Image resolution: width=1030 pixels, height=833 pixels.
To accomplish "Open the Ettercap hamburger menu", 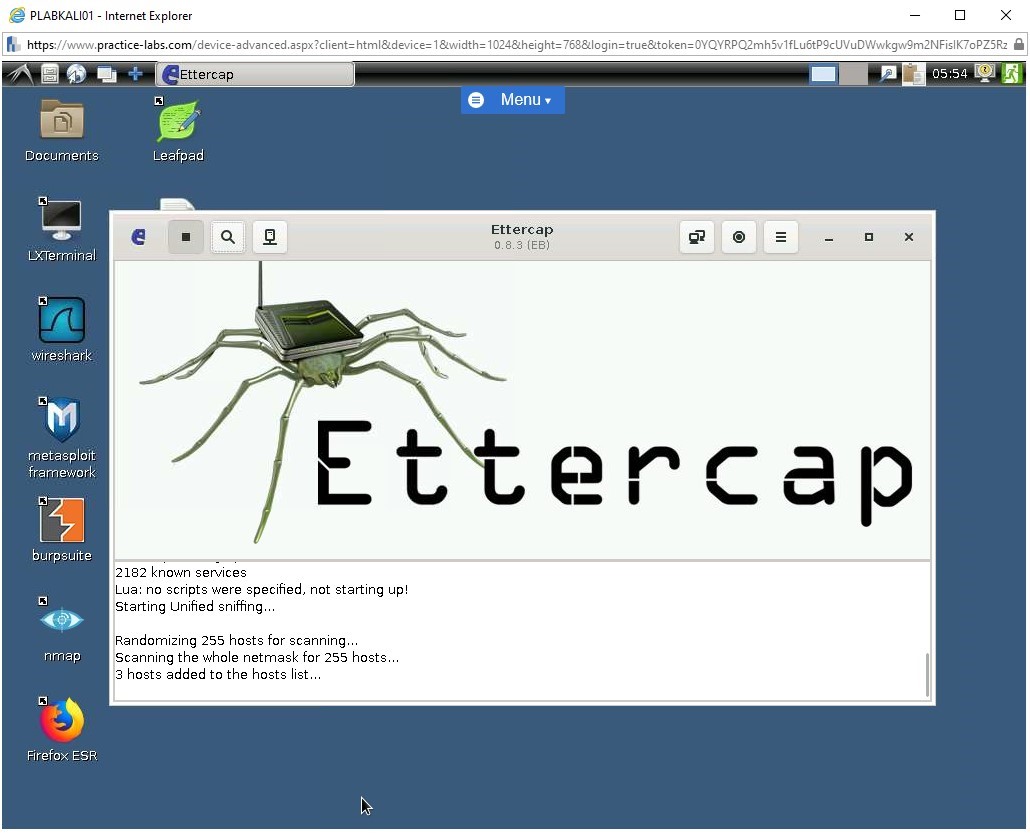I will (781, 237).
